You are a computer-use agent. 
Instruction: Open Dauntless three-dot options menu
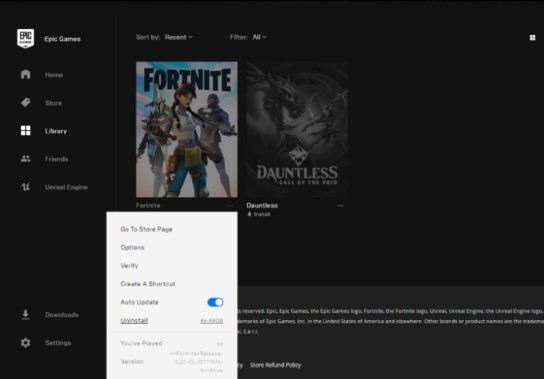[340, 205]
